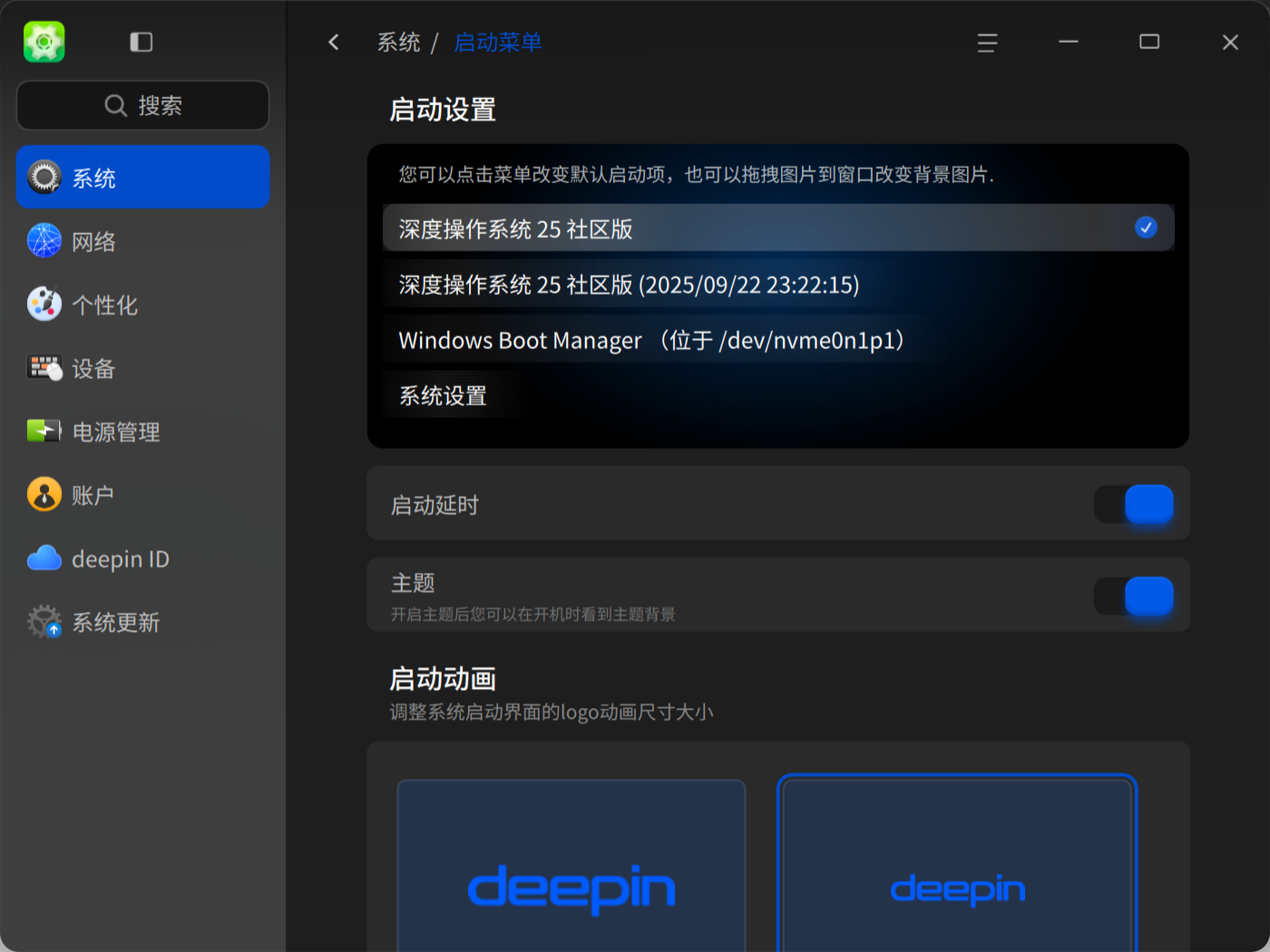This screenshot has height=952, width=1270.
Task: Click the deepin ID cloud icon
Action: point(44,559)
